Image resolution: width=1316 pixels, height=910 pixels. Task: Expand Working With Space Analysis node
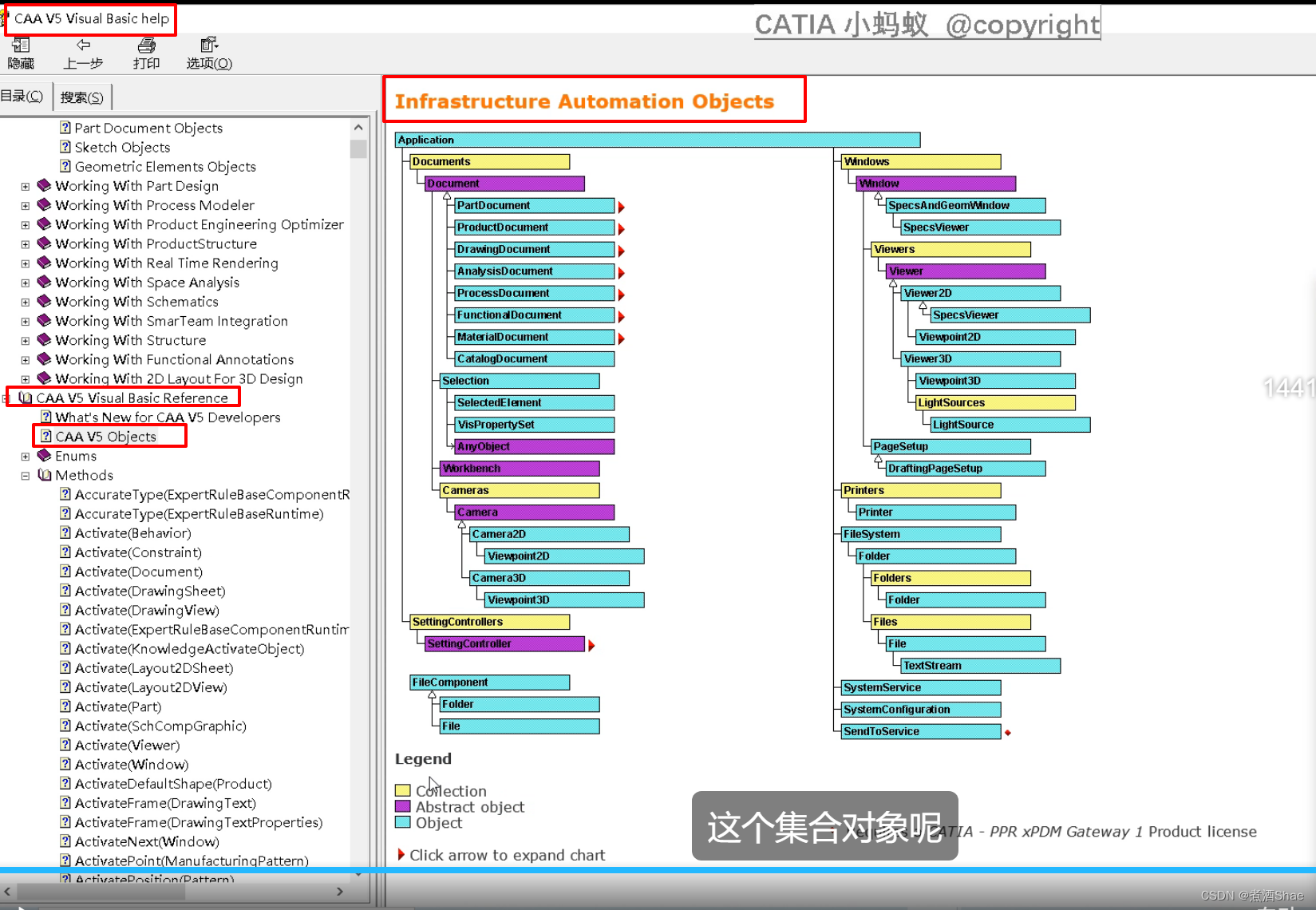coord(26,283)
